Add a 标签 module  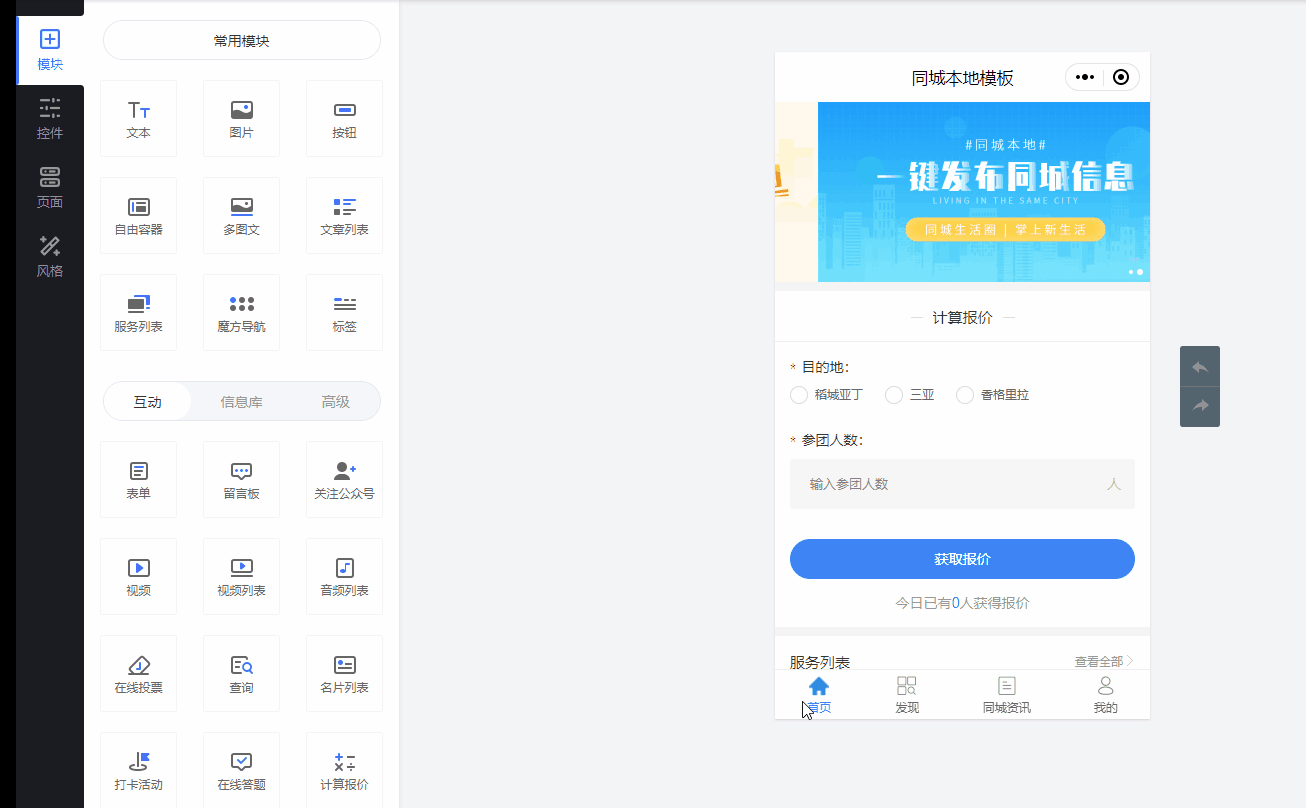(x=344, y=313)
